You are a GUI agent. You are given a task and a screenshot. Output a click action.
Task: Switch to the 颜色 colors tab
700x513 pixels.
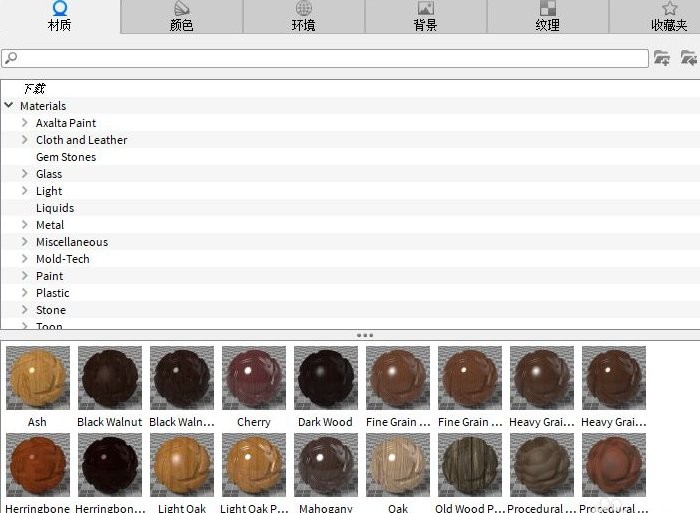coord(182,17)
